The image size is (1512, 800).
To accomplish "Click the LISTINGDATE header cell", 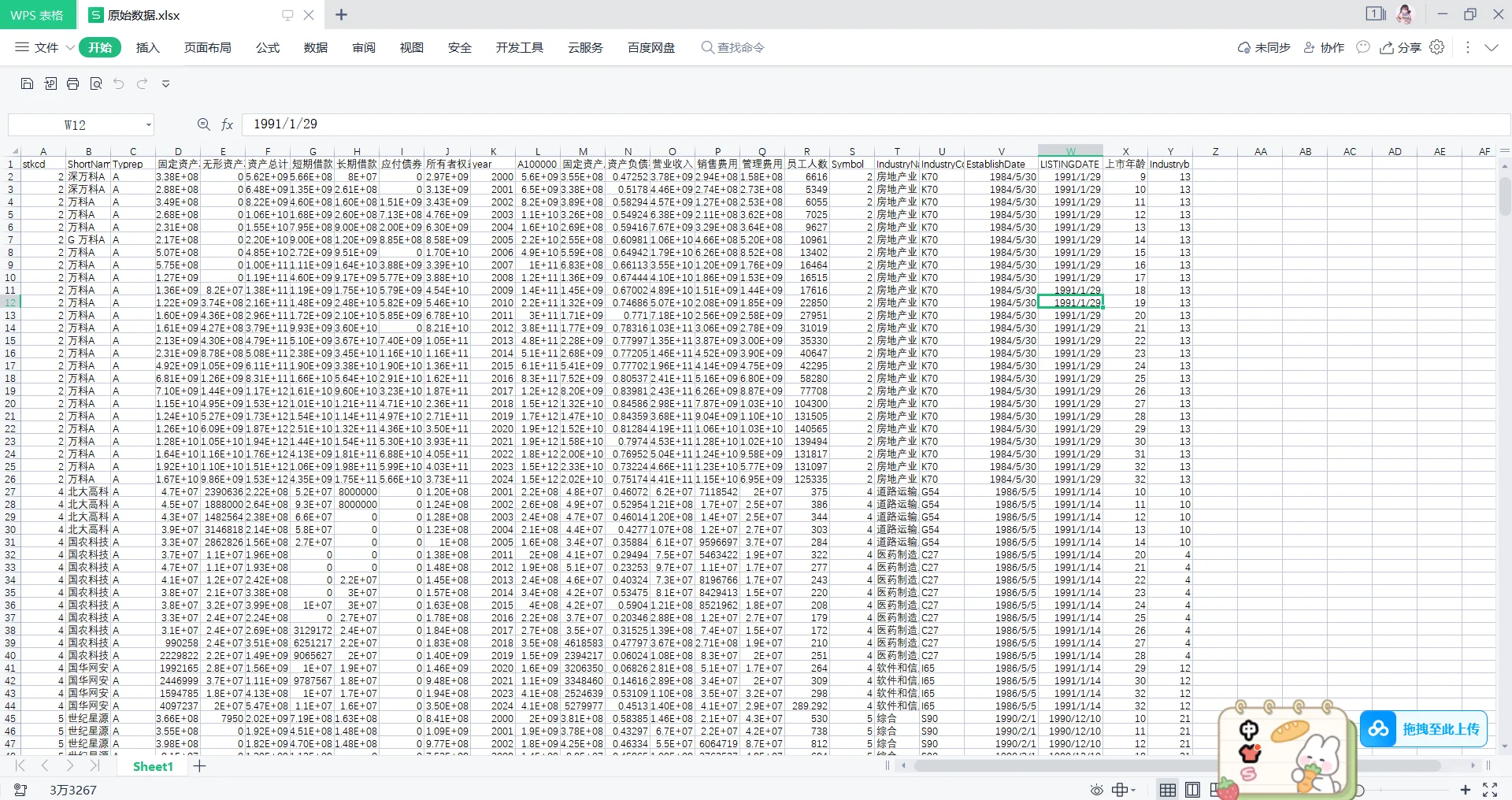I will (x=1070, y=164).
